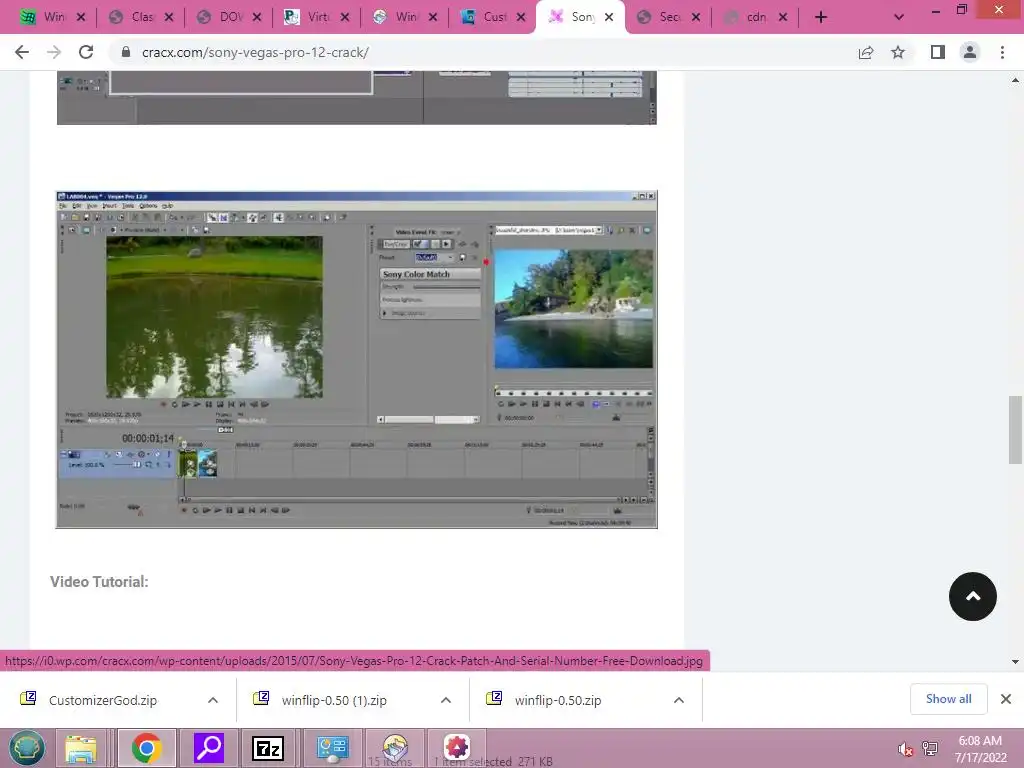Screen dimensions: 1024x768
Task: Close the active Sony tab
Action: tap(609, 18)
